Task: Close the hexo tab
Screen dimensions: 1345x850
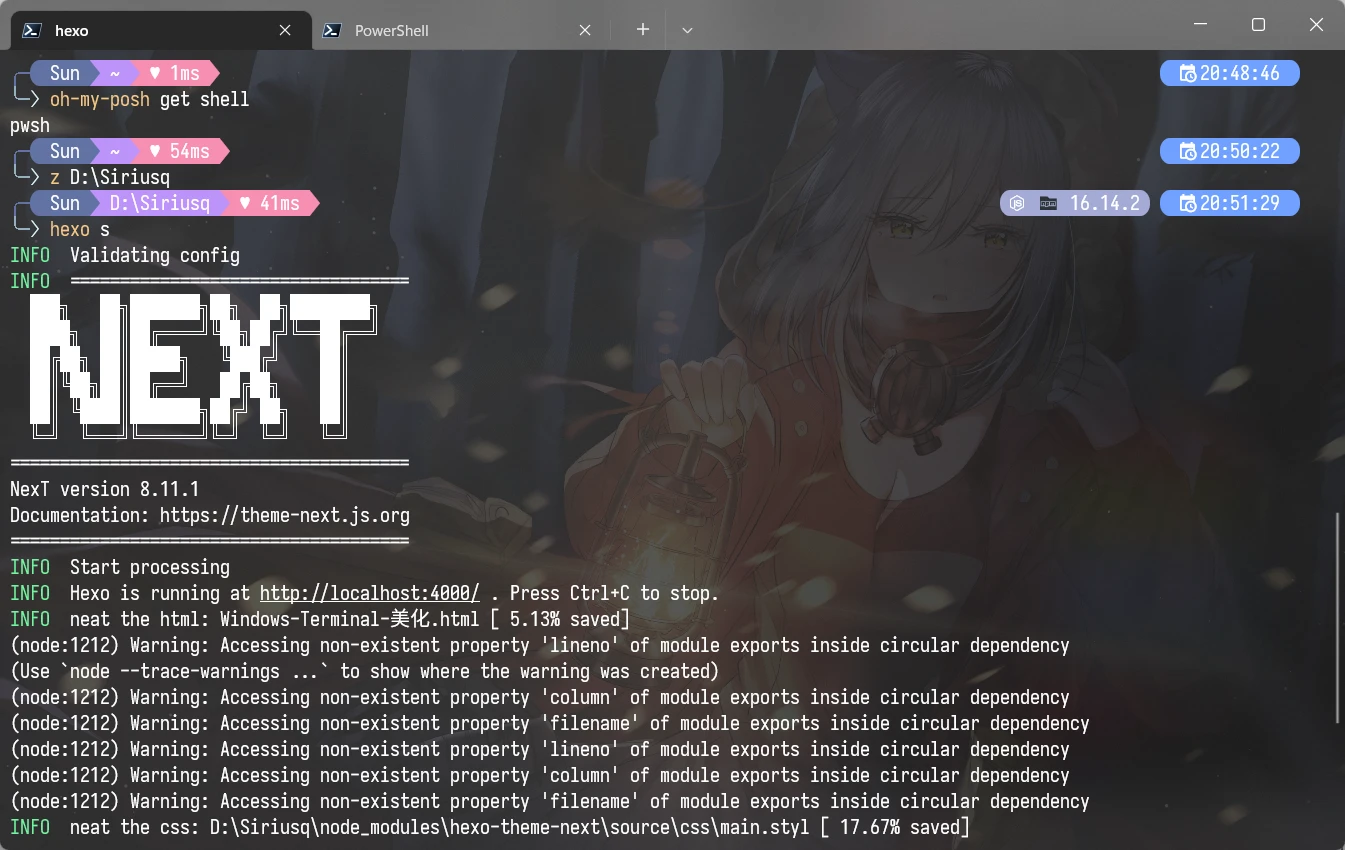Action: (x=285, y=30)
